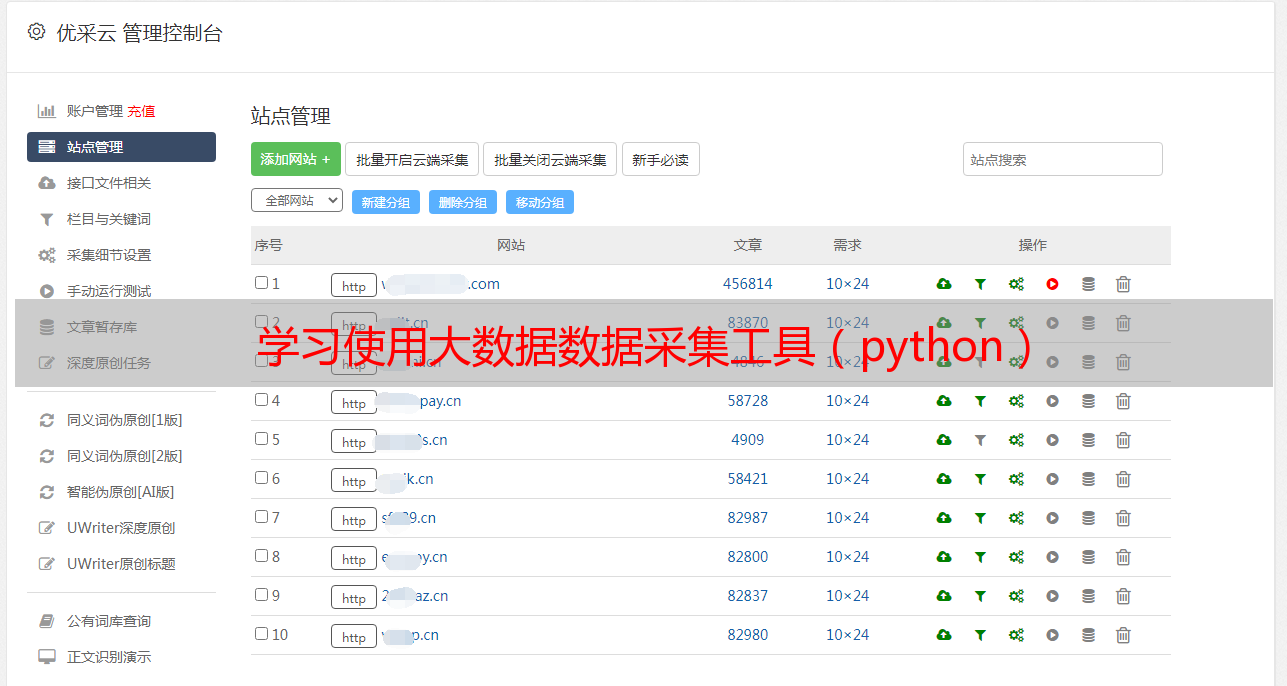Open the http protocol selector in row 8
The image size is (1287, 686).
point(354,558)
